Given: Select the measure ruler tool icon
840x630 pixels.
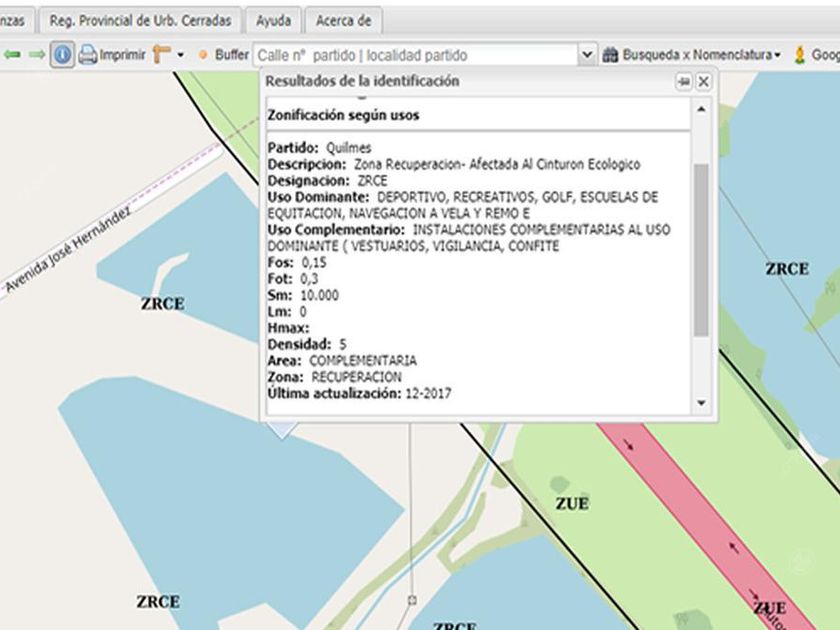Looking at the screenshot, I should (161, 55).
